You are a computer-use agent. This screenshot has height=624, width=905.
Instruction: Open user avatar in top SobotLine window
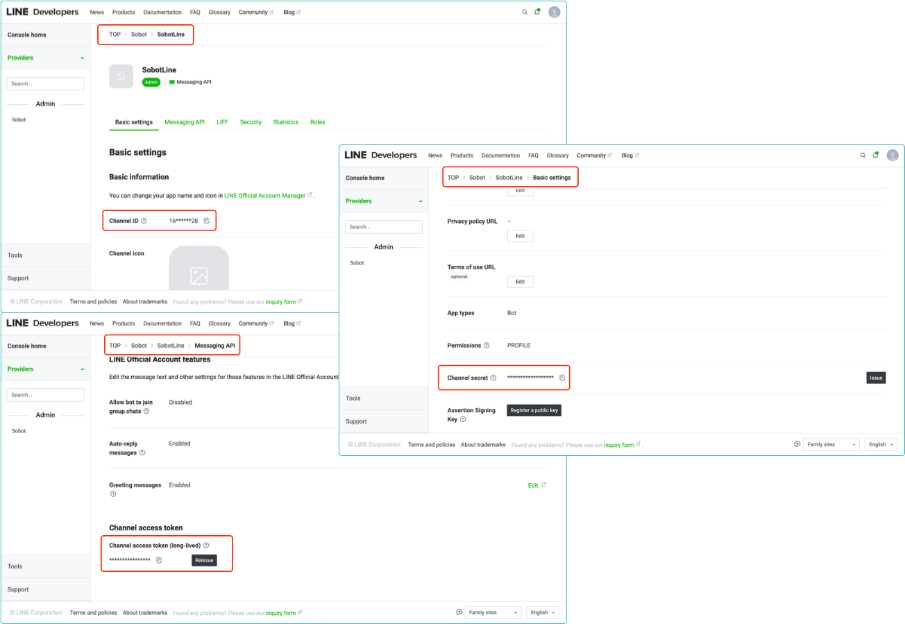pyautogui.click(x=554, y=12)
